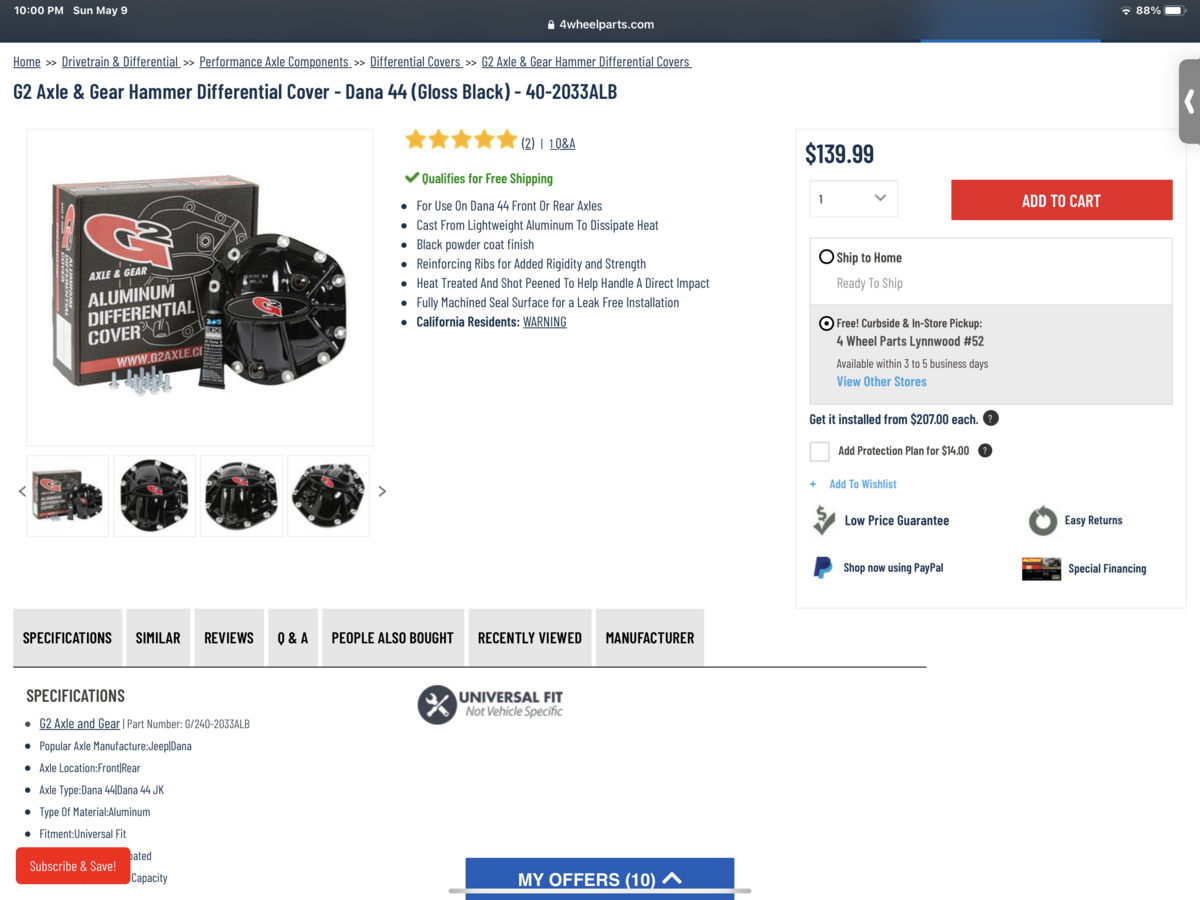Switch to the Reviews tab
Image resolution: width=1200 pixels, height=900 pixels.
(x=229, y=637)
